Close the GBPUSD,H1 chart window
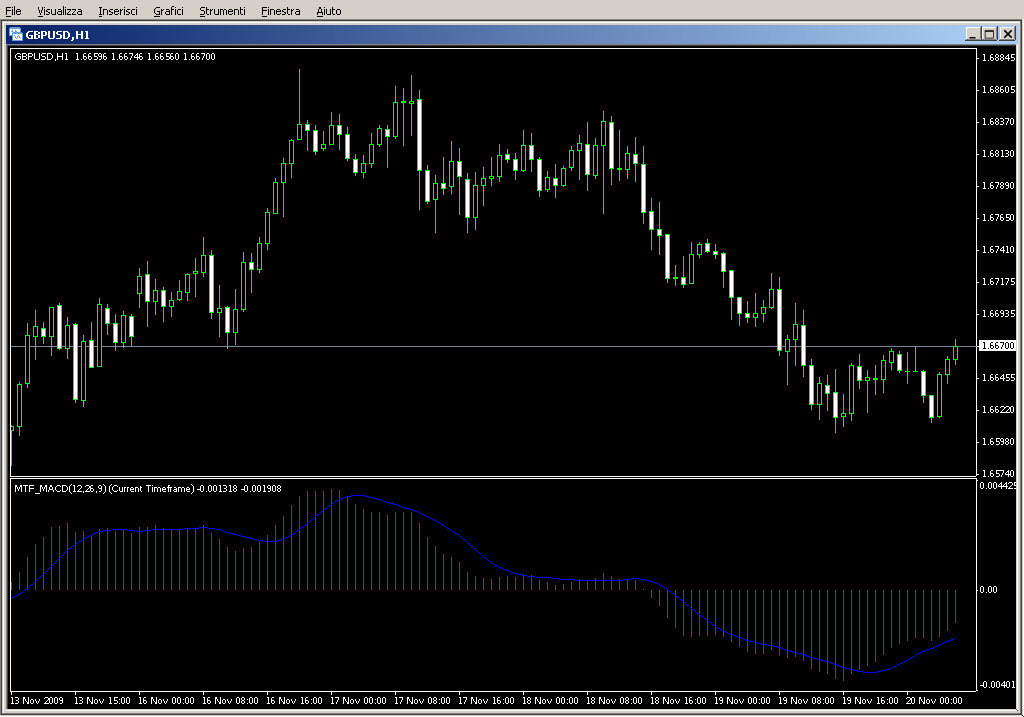Screen dimensions: 1024x717 (x=1008, y=34)
